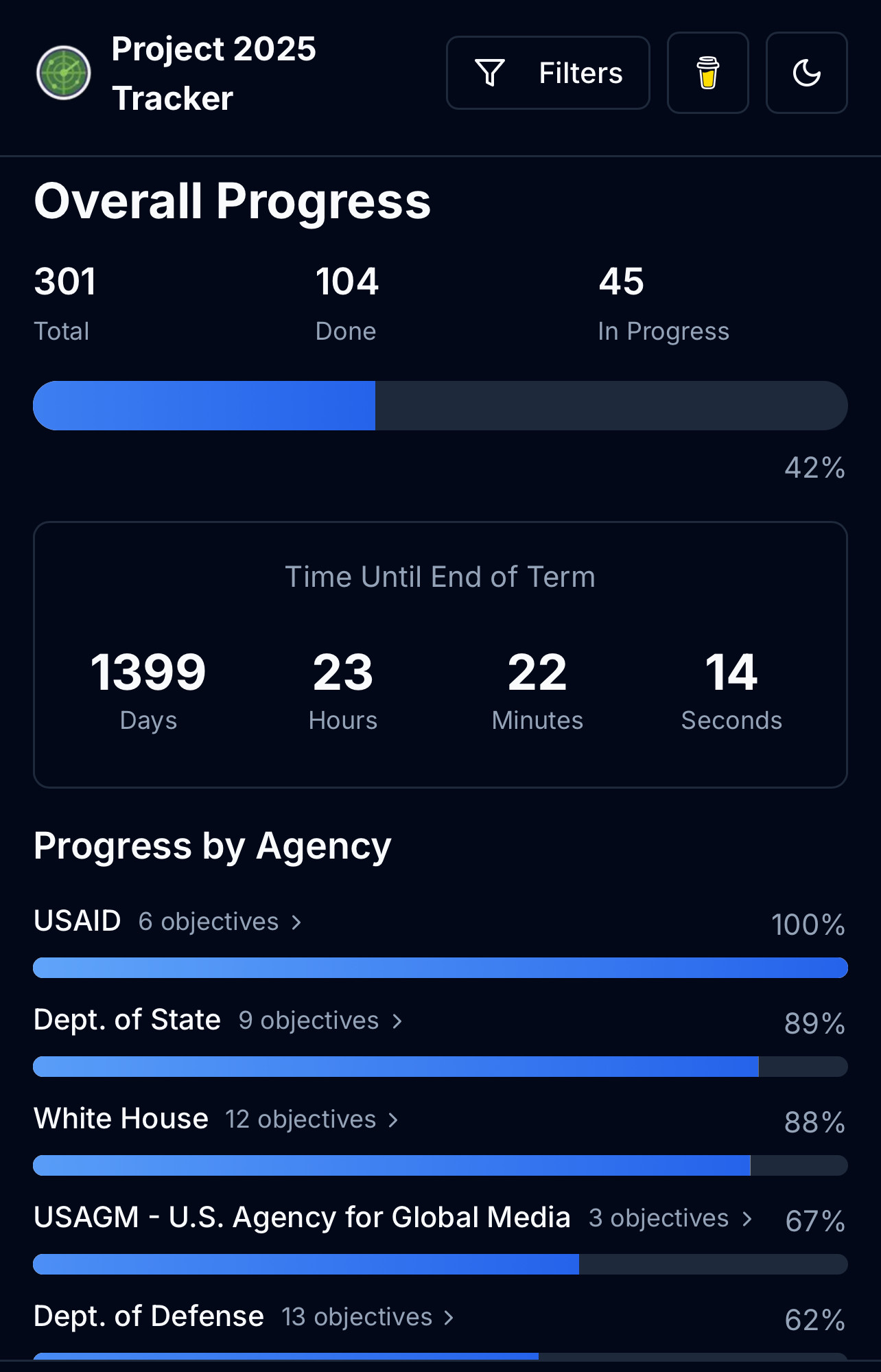
Task: Click the radar logo icon
Action: pos(63,73)
